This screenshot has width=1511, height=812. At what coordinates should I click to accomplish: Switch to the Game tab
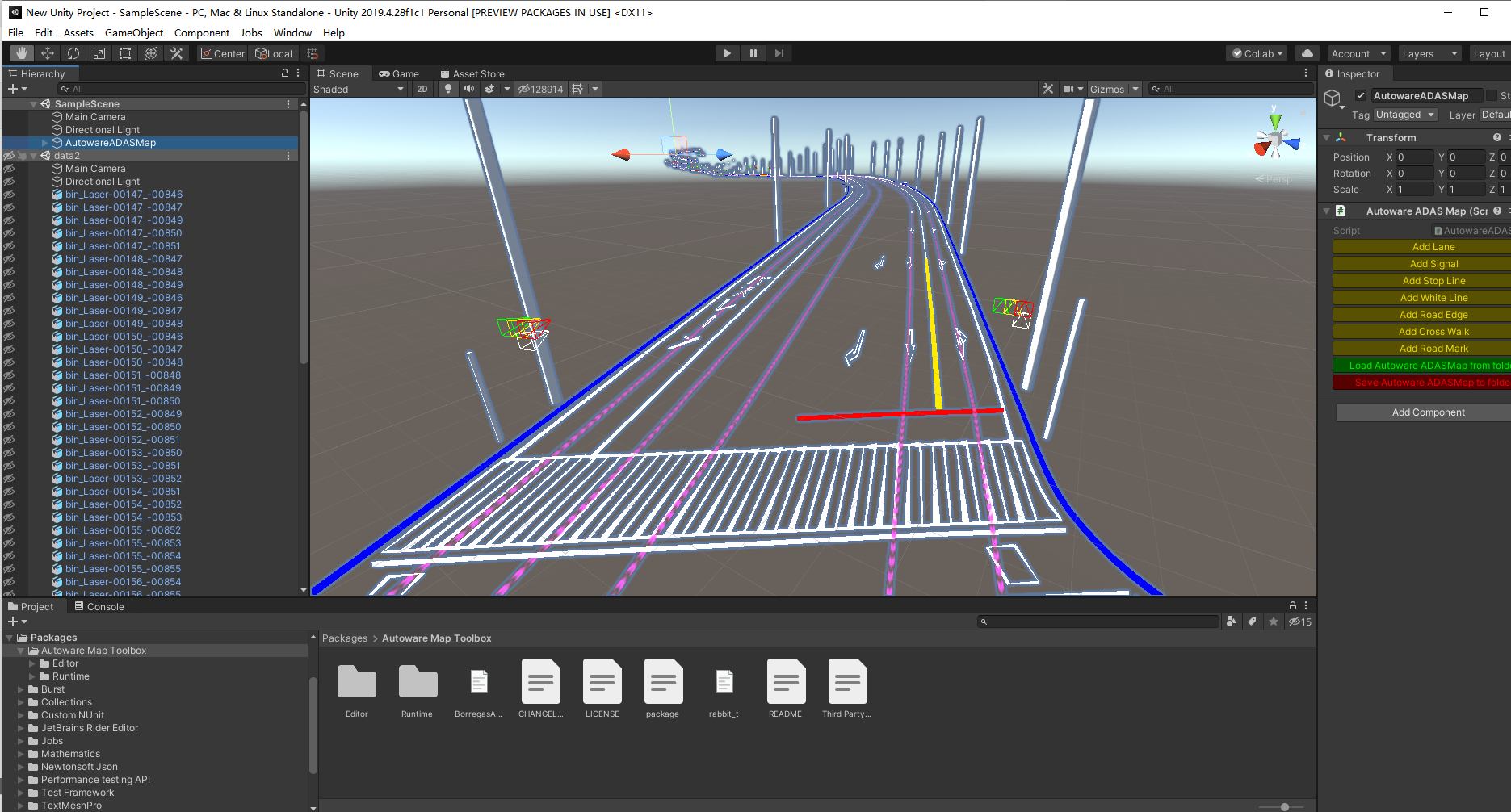(x=399, y=73)
